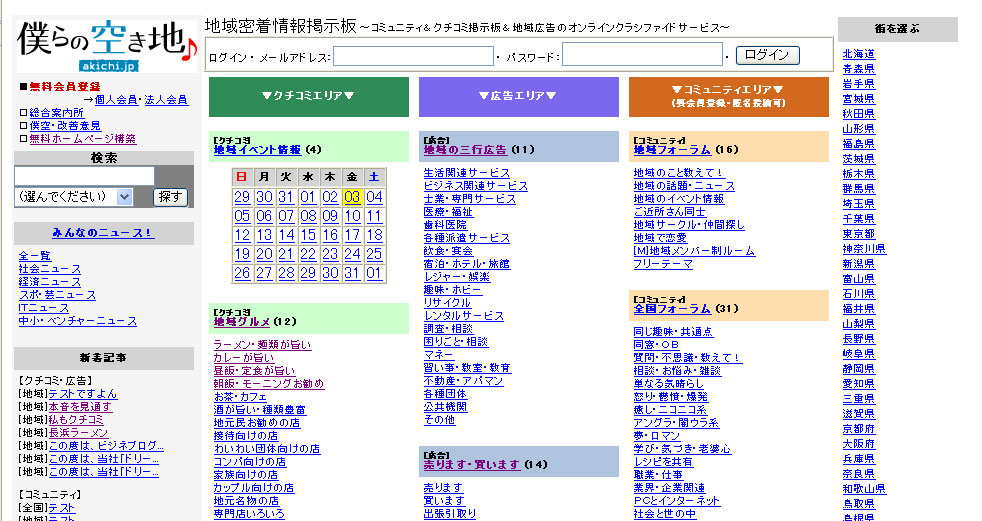Select highlighted date 03 in calendar
Image resolution: width=982 pixels, height=521 pixels.
click(352, 197)
